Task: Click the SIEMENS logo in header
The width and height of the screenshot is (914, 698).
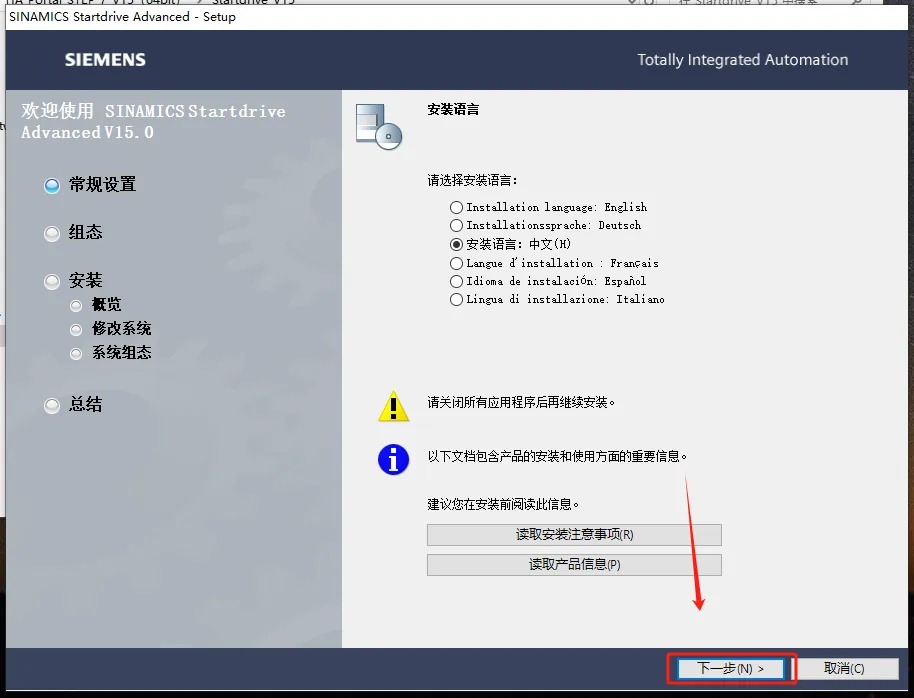Action: 105,59
